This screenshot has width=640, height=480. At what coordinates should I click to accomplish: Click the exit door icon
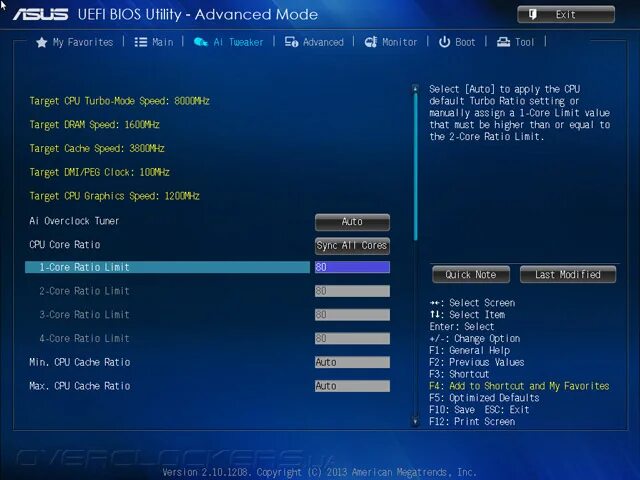(532, 15)
